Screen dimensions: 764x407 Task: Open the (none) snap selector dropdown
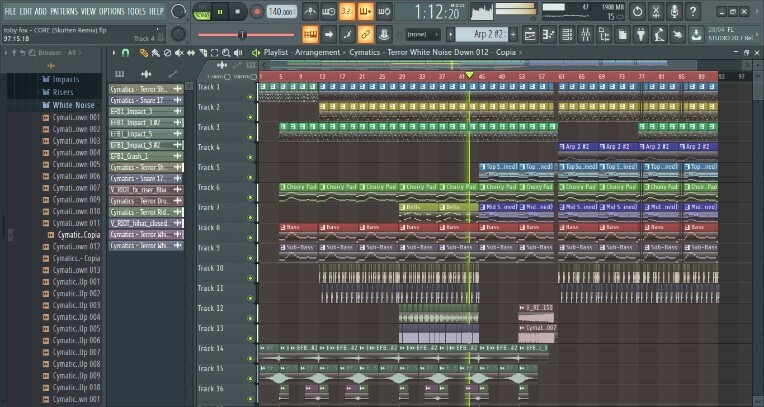pyautogui.click(x=422, y=35)
